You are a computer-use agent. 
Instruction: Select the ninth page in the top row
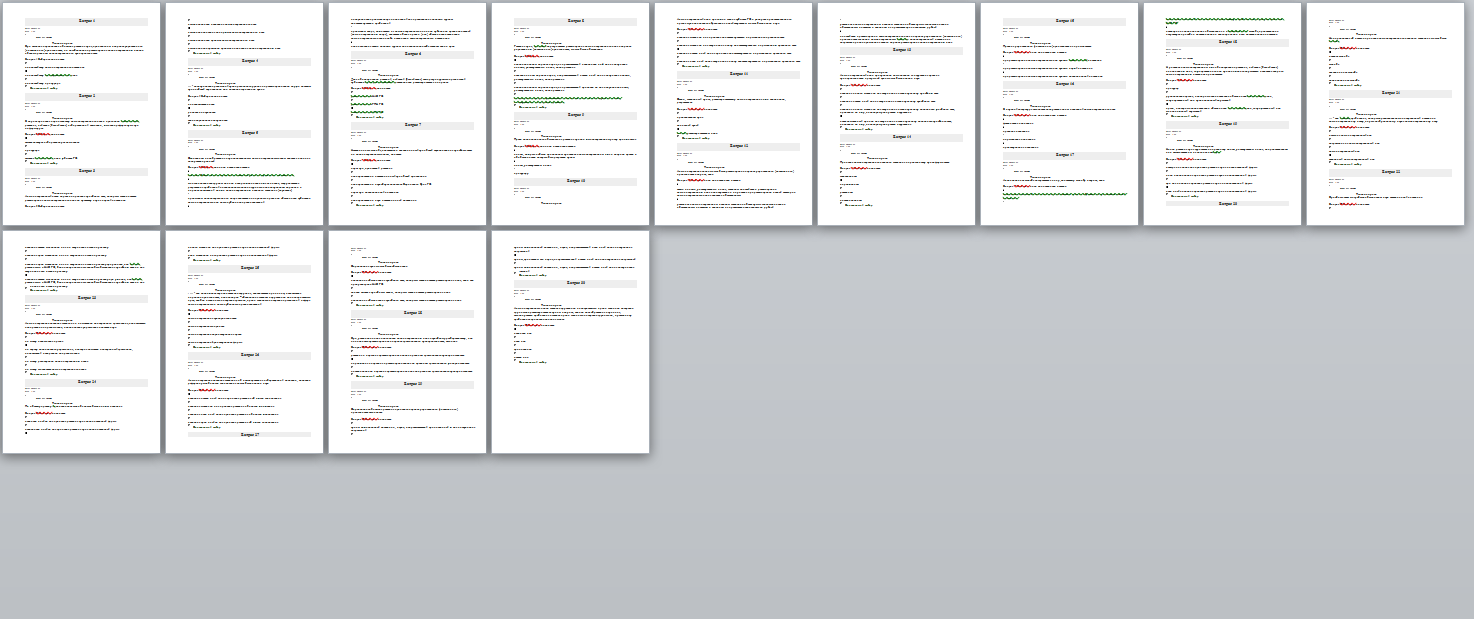click(1385, 114)
